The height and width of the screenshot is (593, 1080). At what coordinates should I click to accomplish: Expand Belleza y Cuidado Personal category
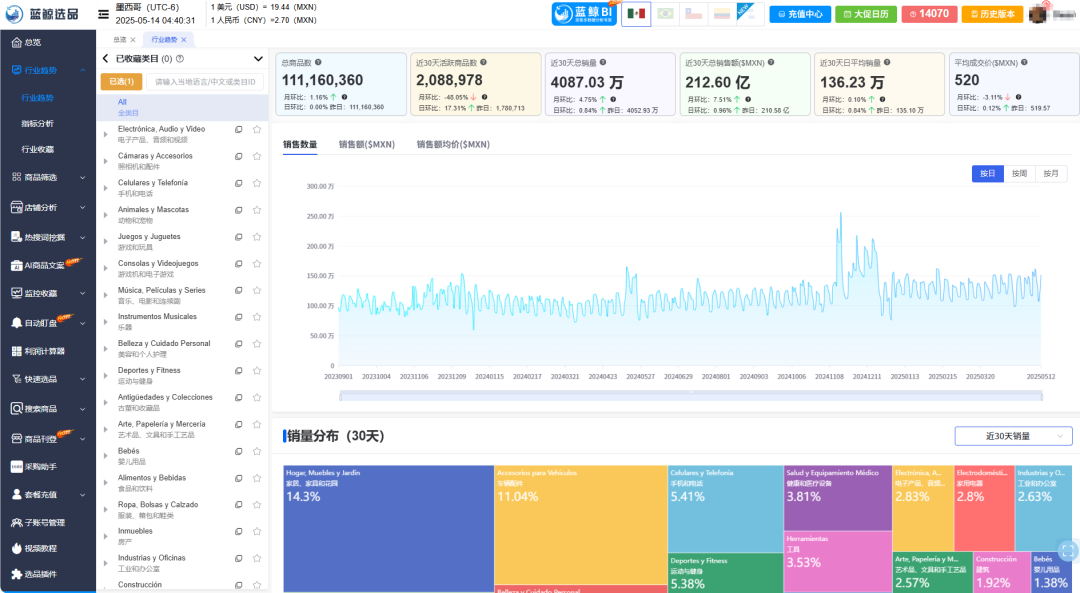(x=105, y=348)
